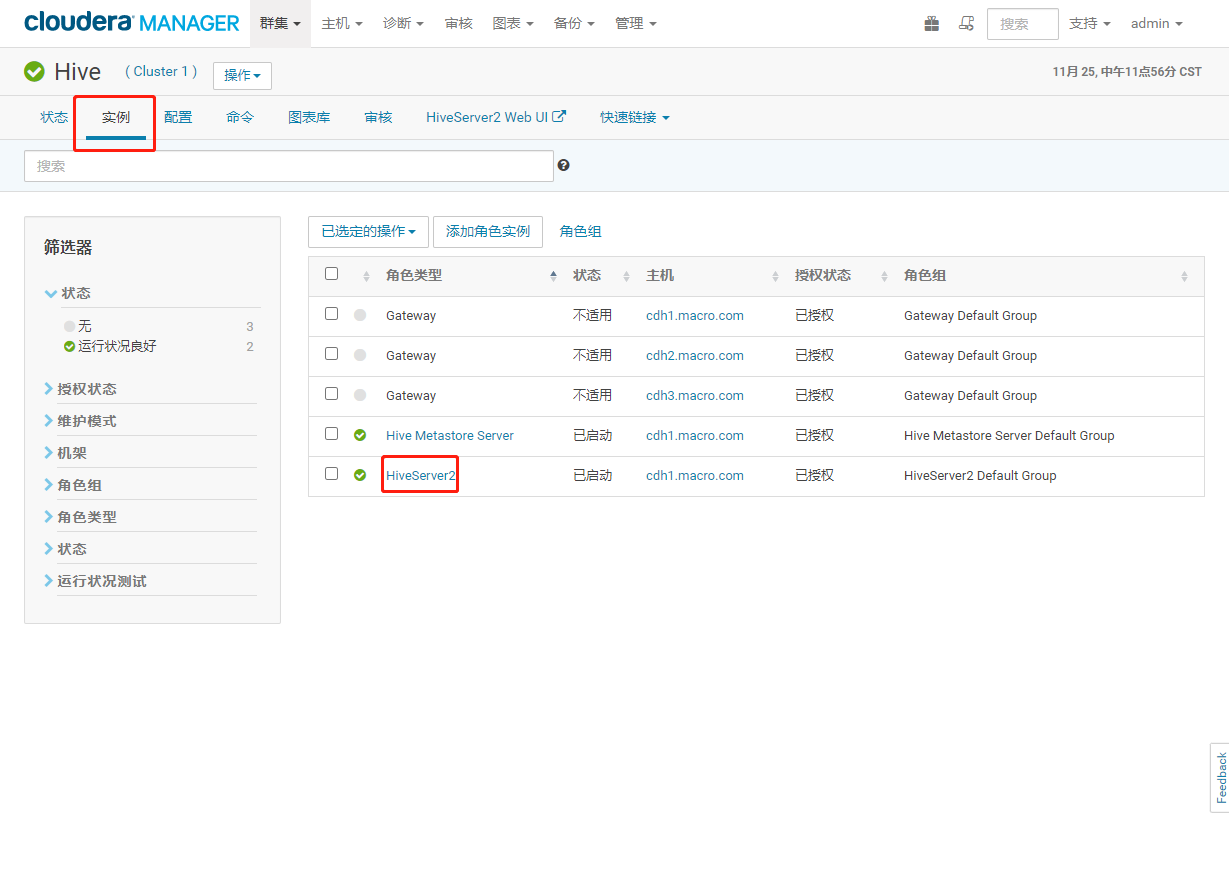Image resolution: width=1229 pixels, height=890 pixels.
Task: Switch to the 配置 tab
Action: [178, 117]
